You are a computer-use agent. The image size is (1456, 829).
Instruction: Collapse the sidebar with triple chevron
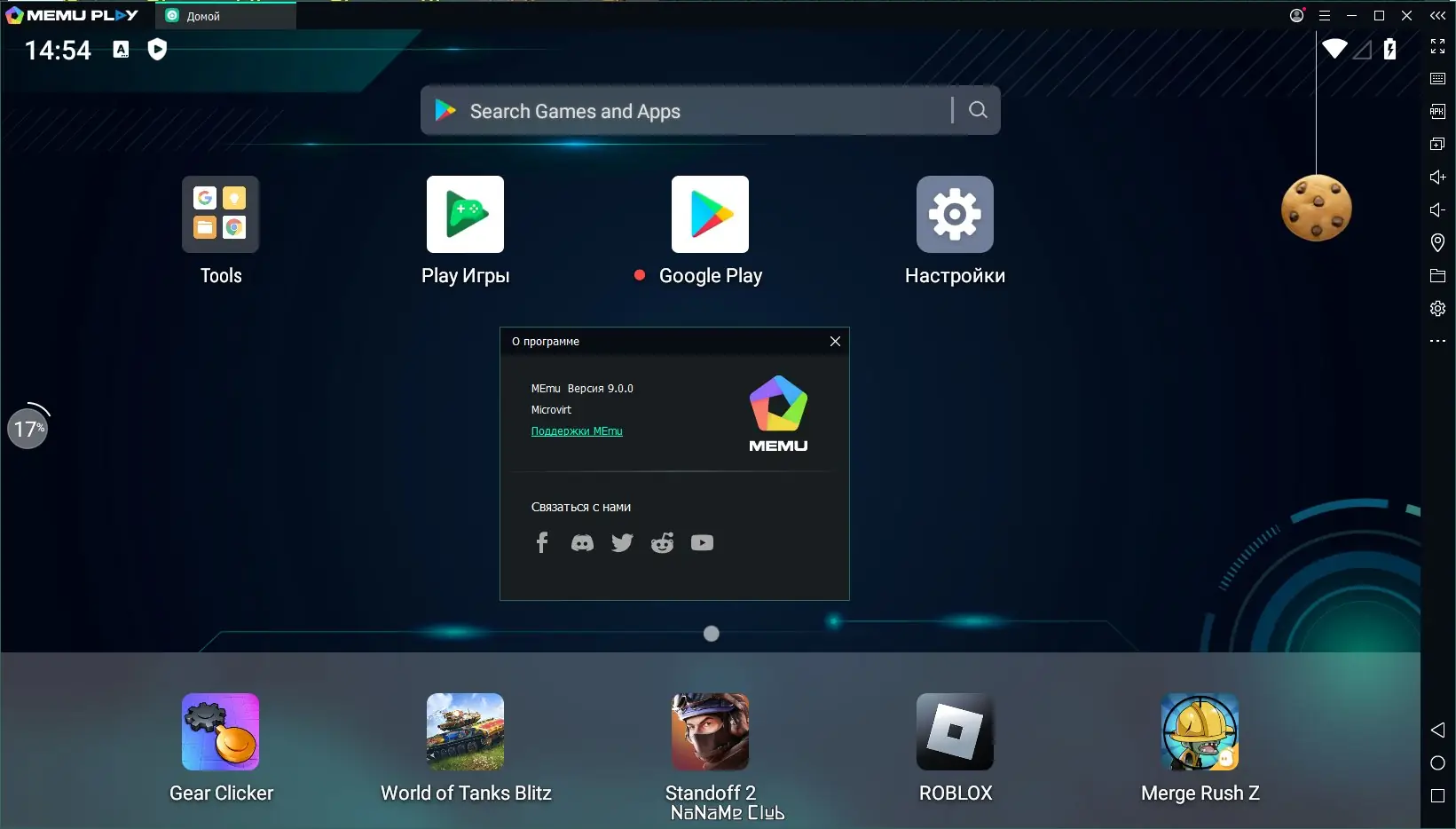[1437, 15]
